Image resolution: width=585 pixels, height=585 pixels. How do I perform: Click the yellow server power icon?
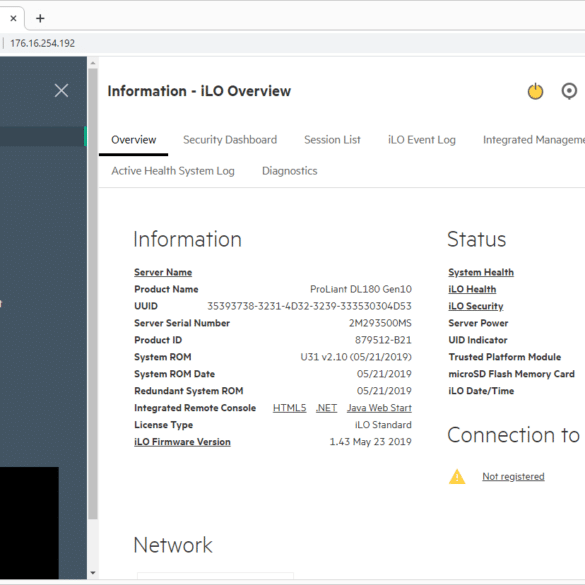pos(535,91)
